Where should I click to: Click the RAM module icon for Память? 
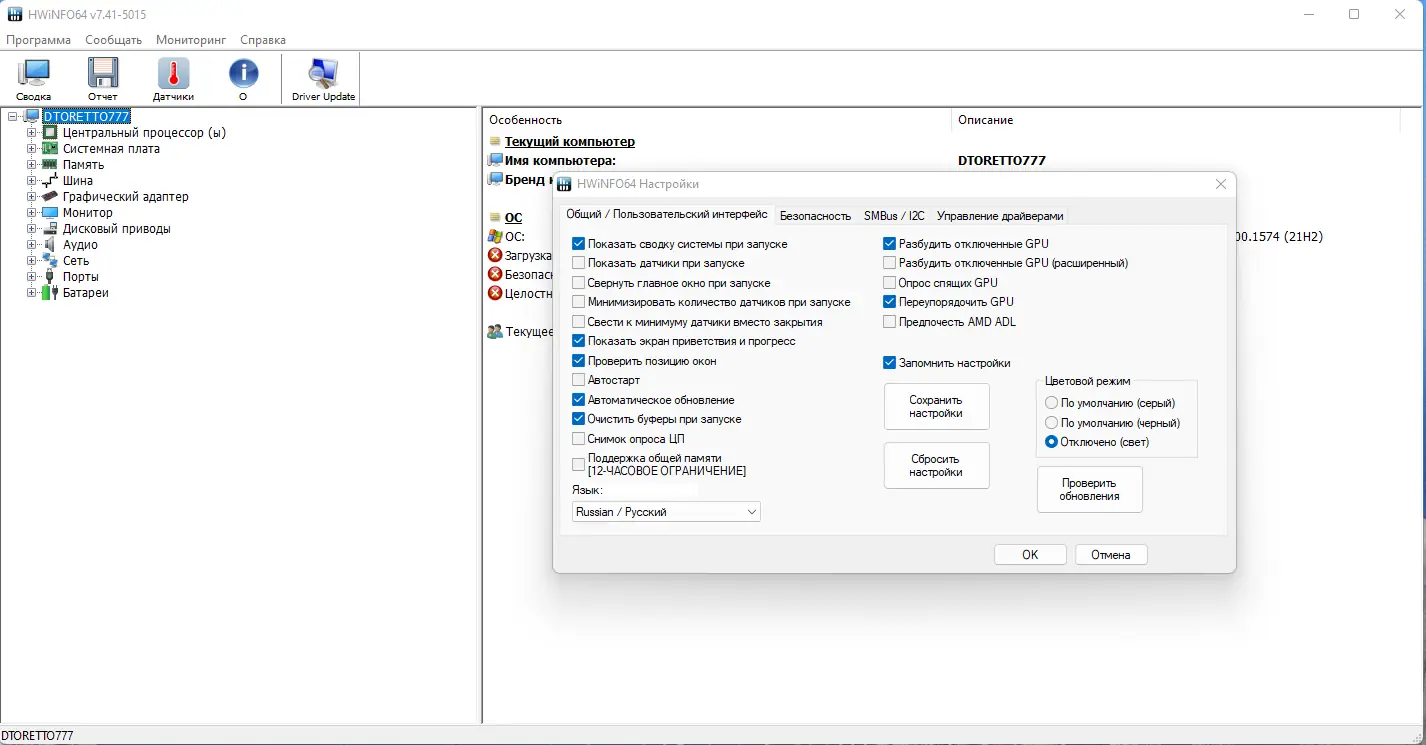pyautogui.click(x=50, y=165)
